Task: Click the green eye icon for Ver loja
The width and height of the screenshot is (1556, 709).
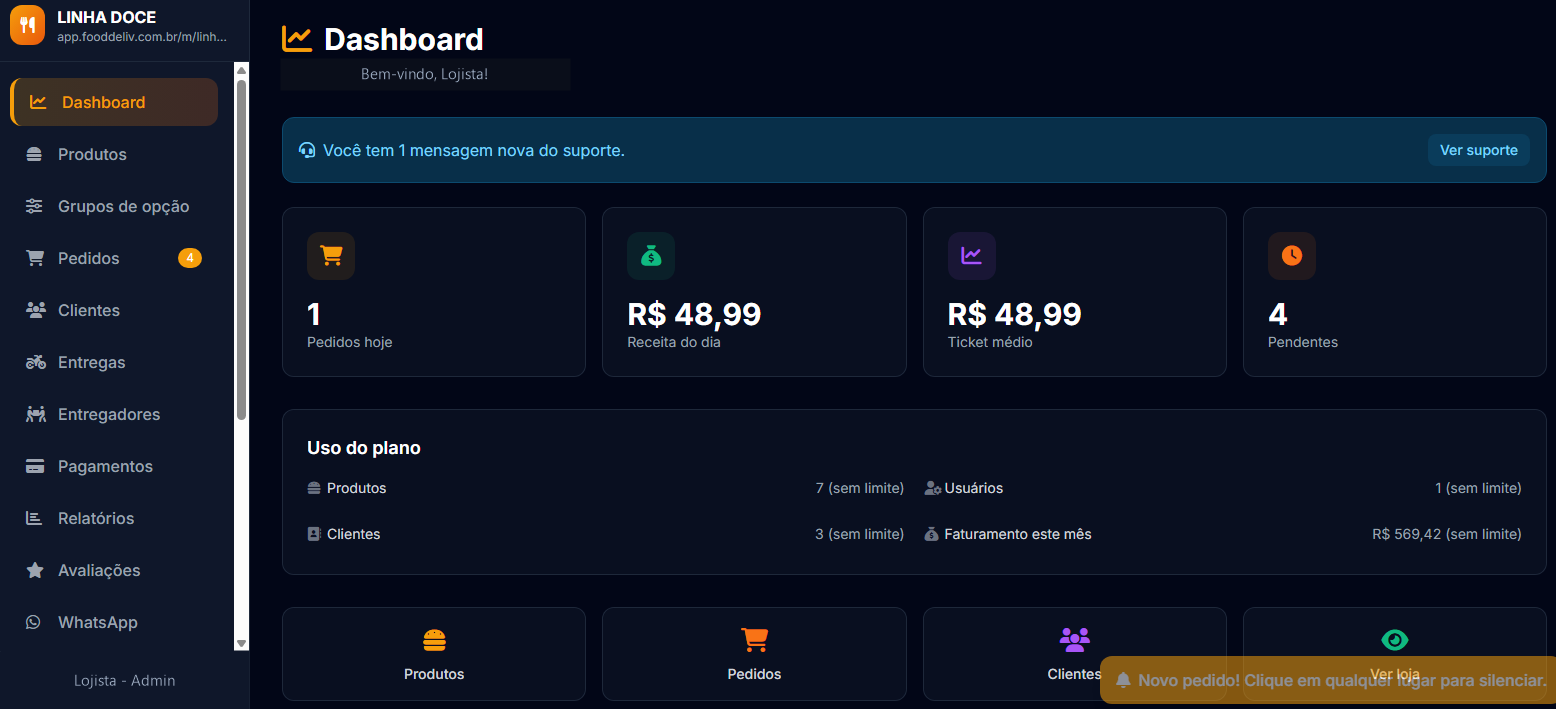Action: point(1394,640)
